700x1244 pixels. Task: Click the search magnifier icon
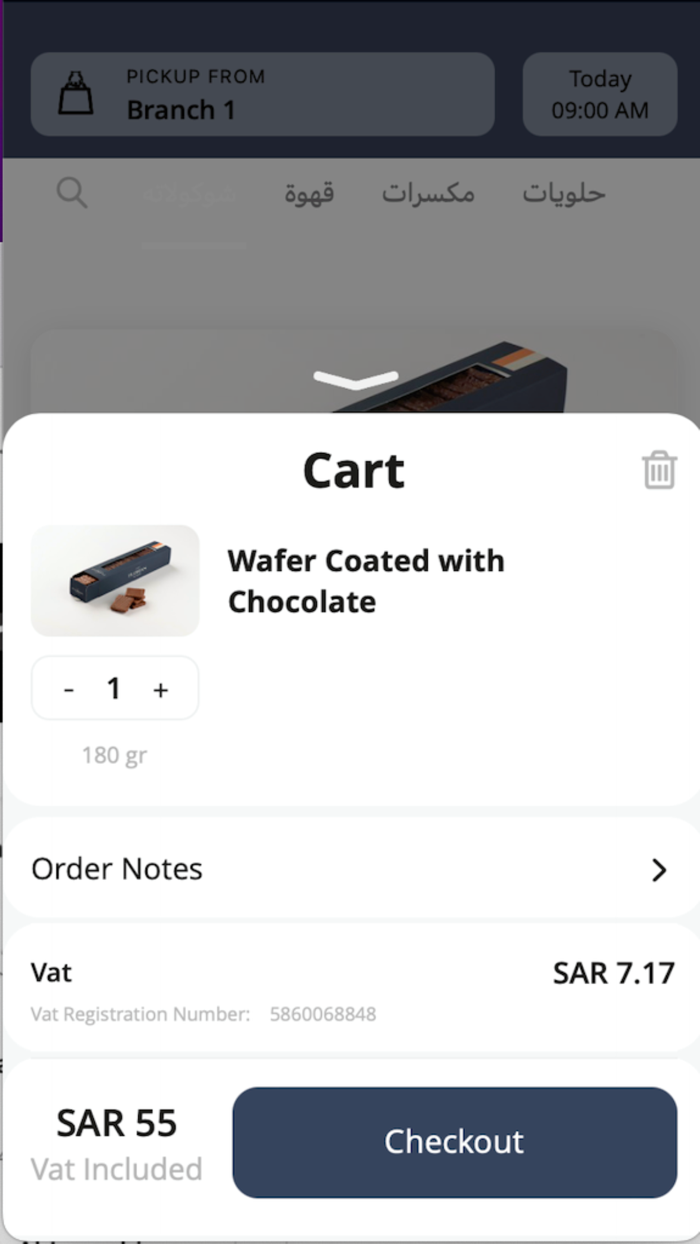(x=72, y=192)
